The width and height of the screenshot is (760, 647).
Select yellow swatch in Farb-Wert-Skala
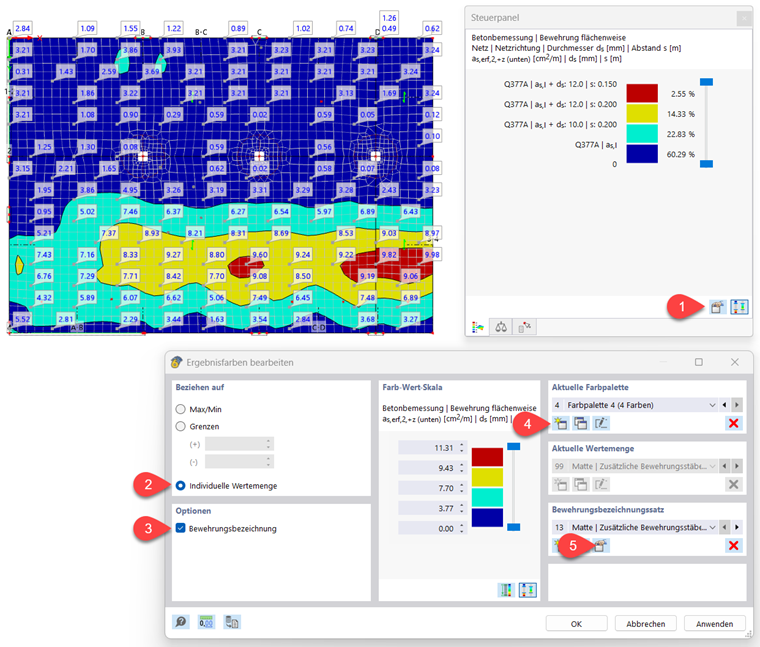click(x=487, y=477)
